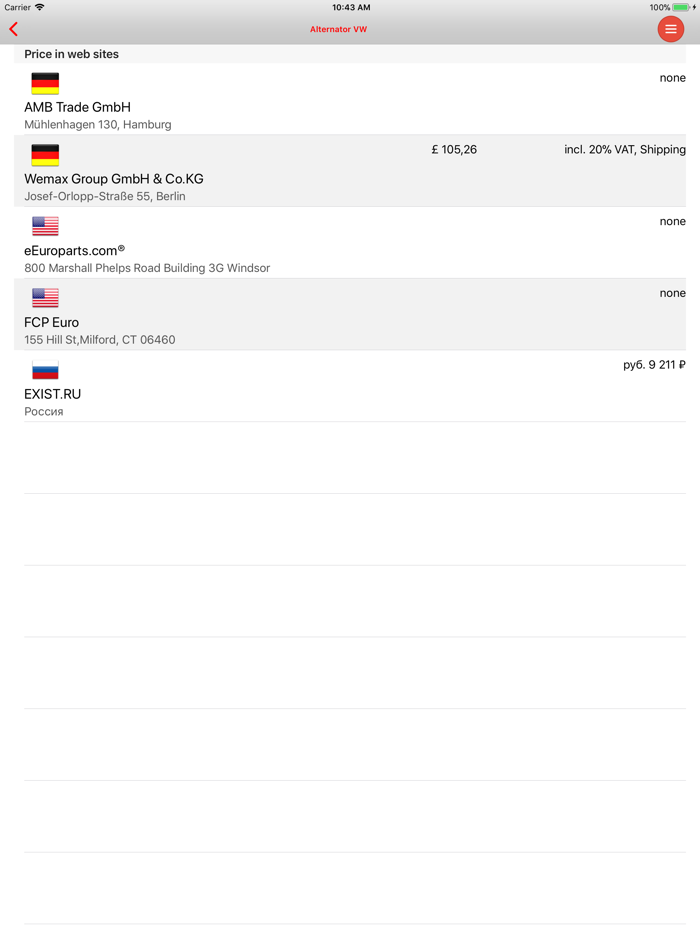The image size is (700, 934).
Task: Tap German flag above Wemax Group
Action: (45, 155)
